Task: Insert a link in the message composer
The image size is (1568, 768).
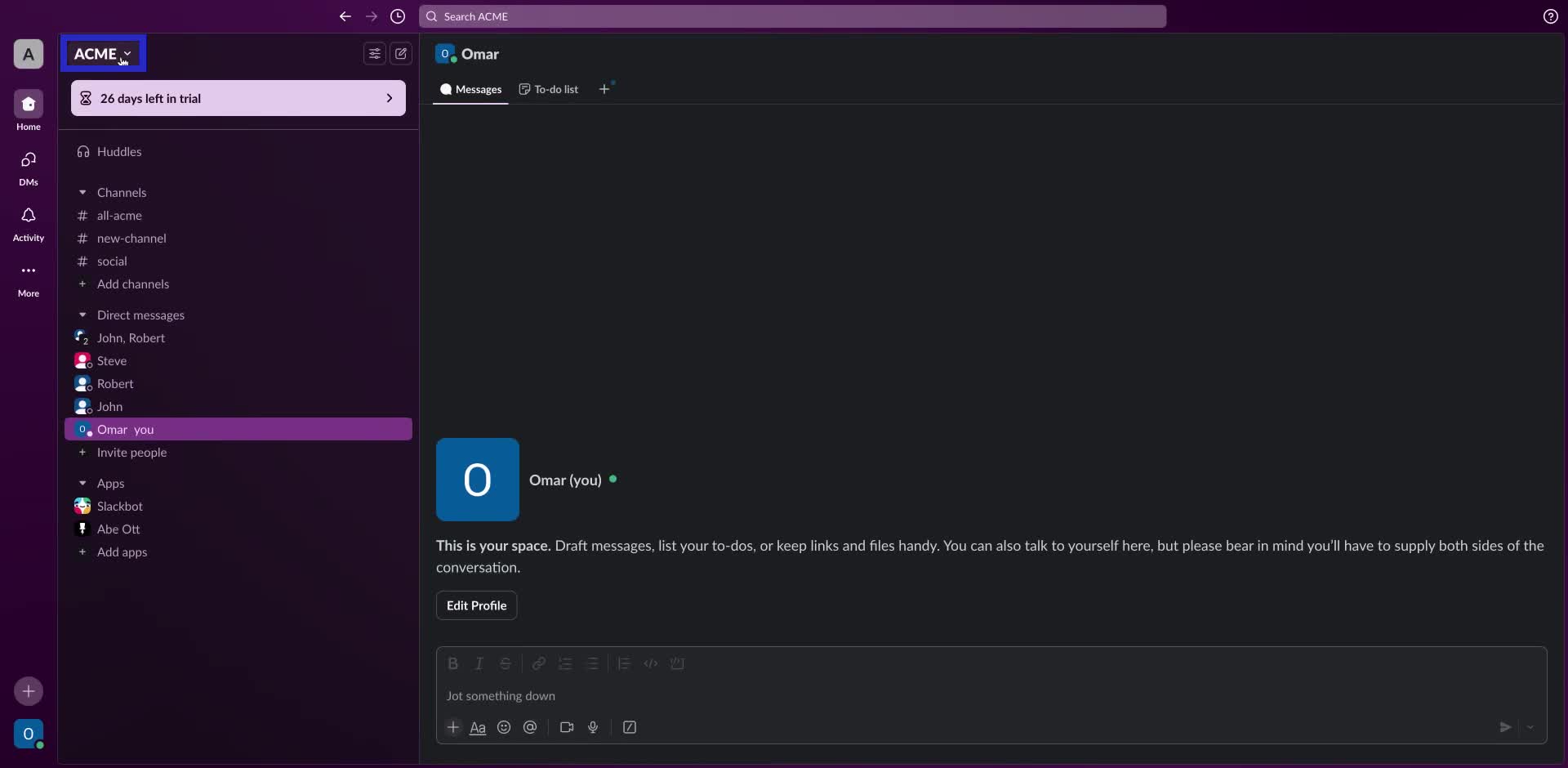Action: tap(539, 663)
